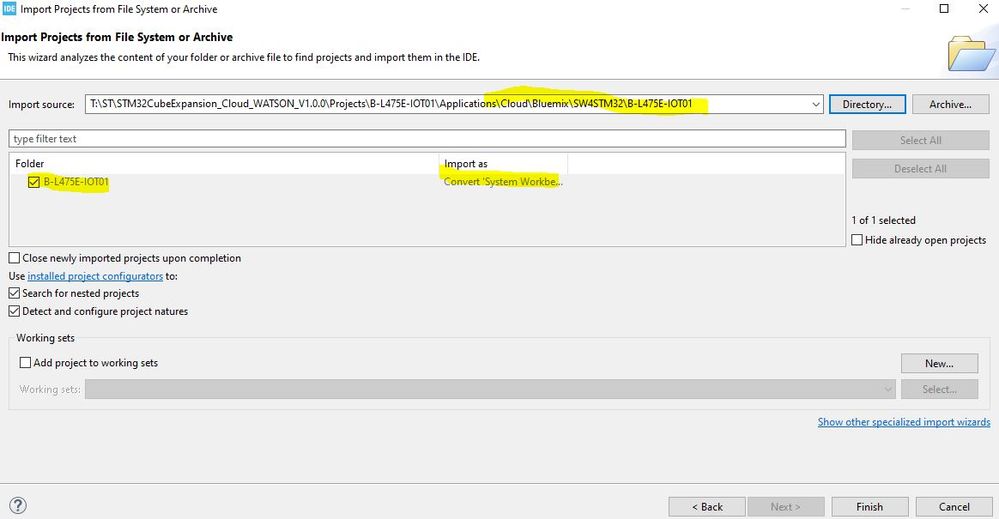Enable Add project to working sets

[25, 362]
